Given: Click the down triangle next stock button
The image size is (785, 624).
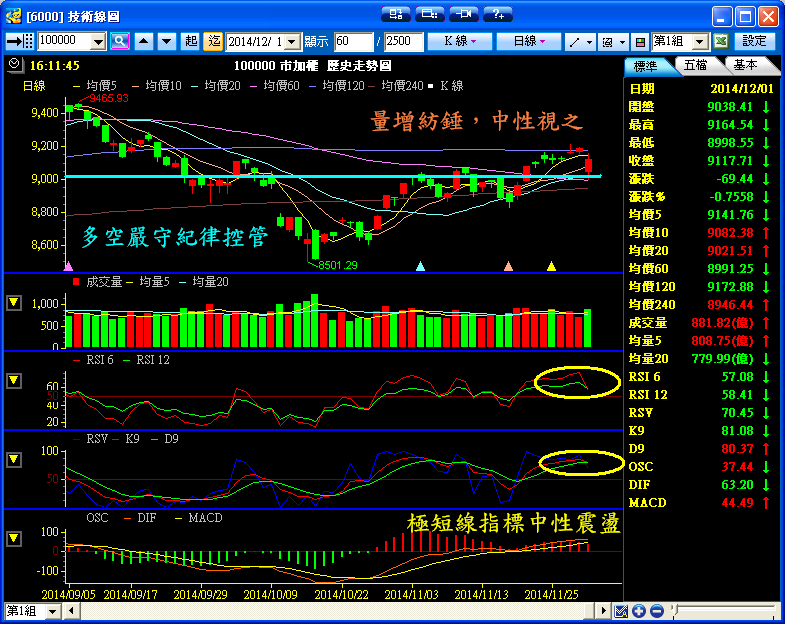Looking at the screenshot, I should click(x=166, y=41).
